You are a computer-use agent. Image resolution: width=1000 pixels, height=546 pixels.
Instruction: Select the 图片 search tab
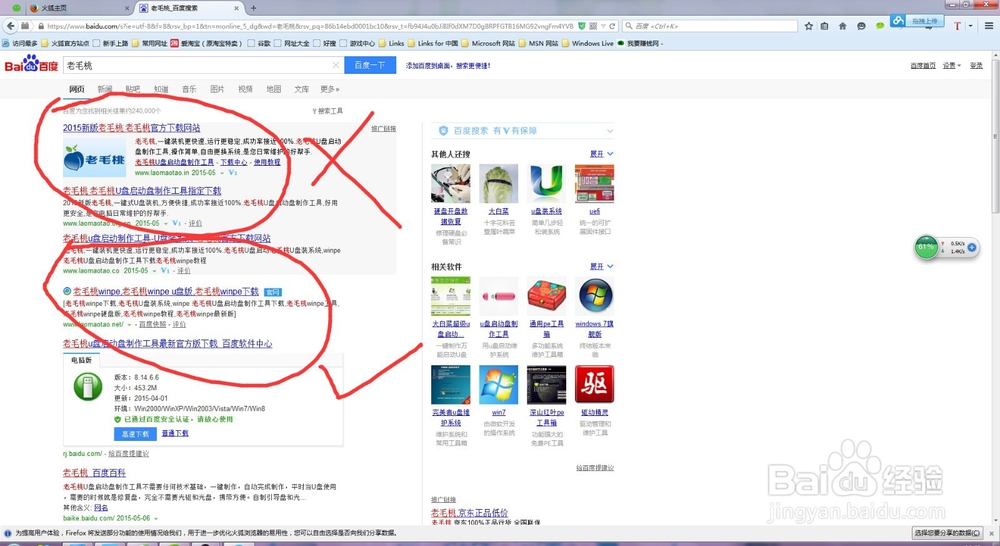pyautogui.click(x=217, y=89)
